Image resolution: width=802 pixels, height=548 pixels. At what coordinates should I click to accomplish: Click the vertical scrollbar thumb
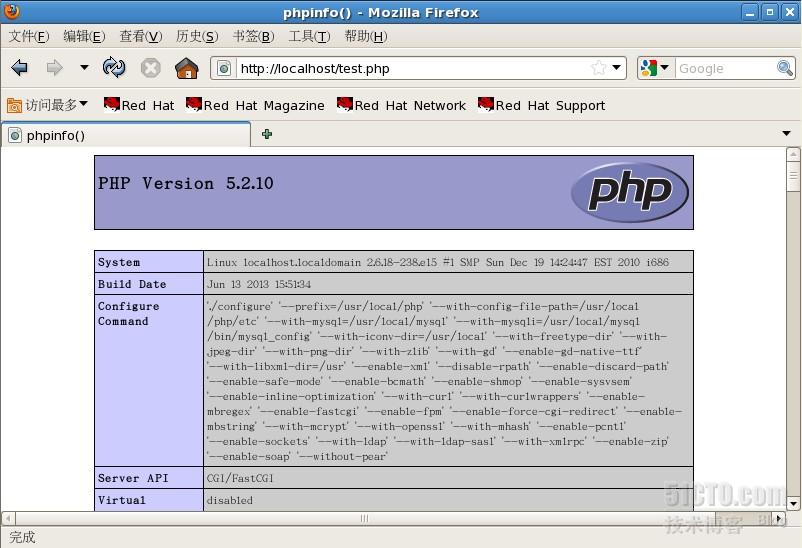point(793,177)
